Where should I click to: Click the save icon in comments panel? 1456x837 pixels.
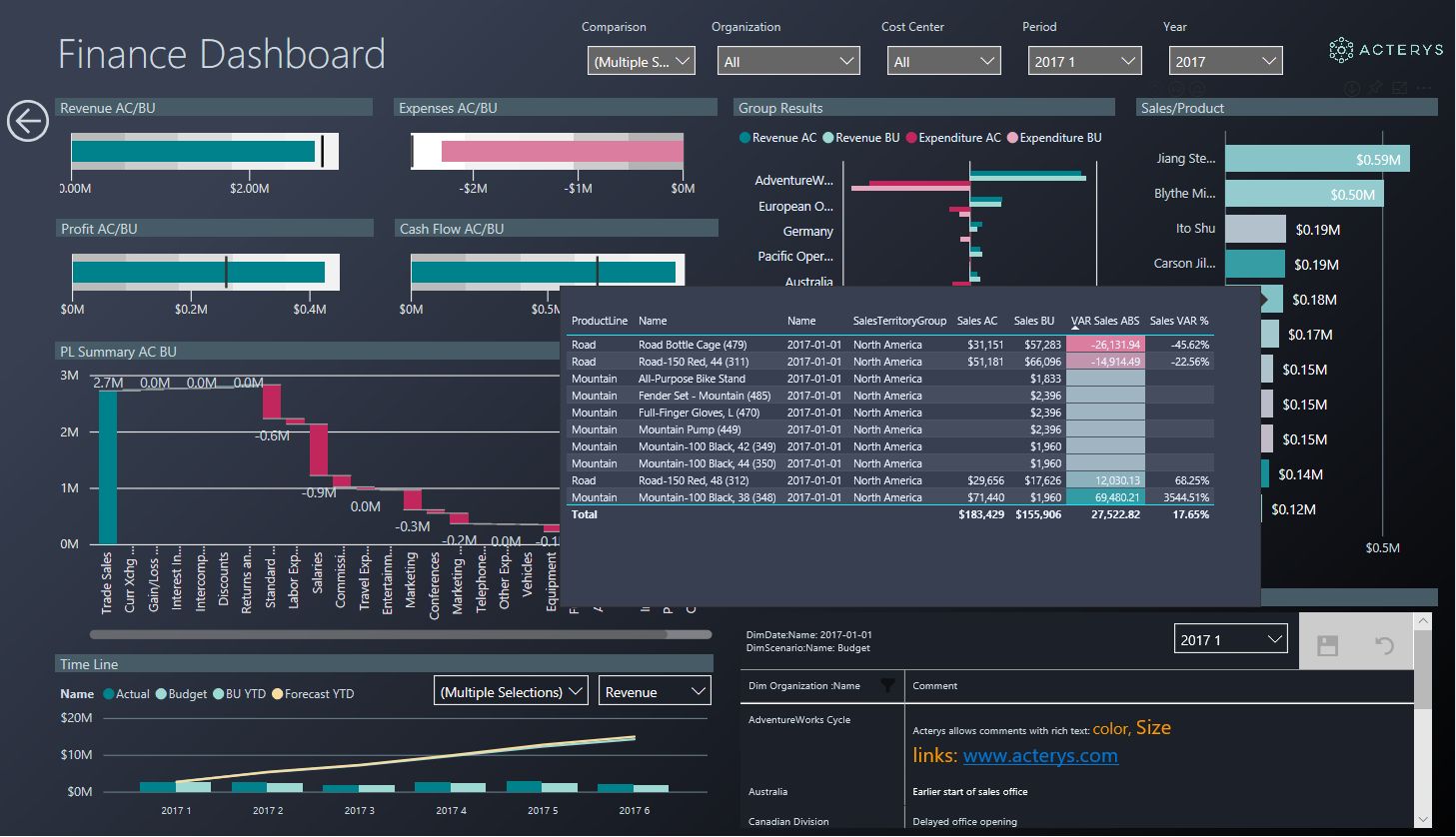coord(1327,645)
